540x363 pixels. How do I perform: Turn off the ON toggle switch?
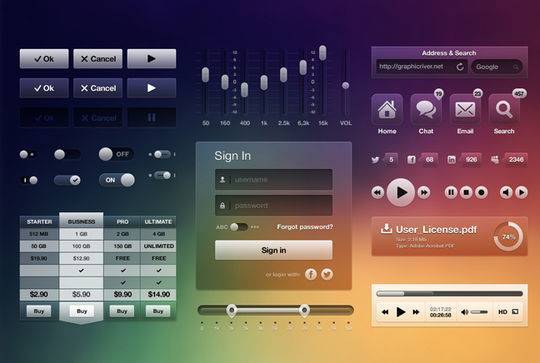click(117, 180)
